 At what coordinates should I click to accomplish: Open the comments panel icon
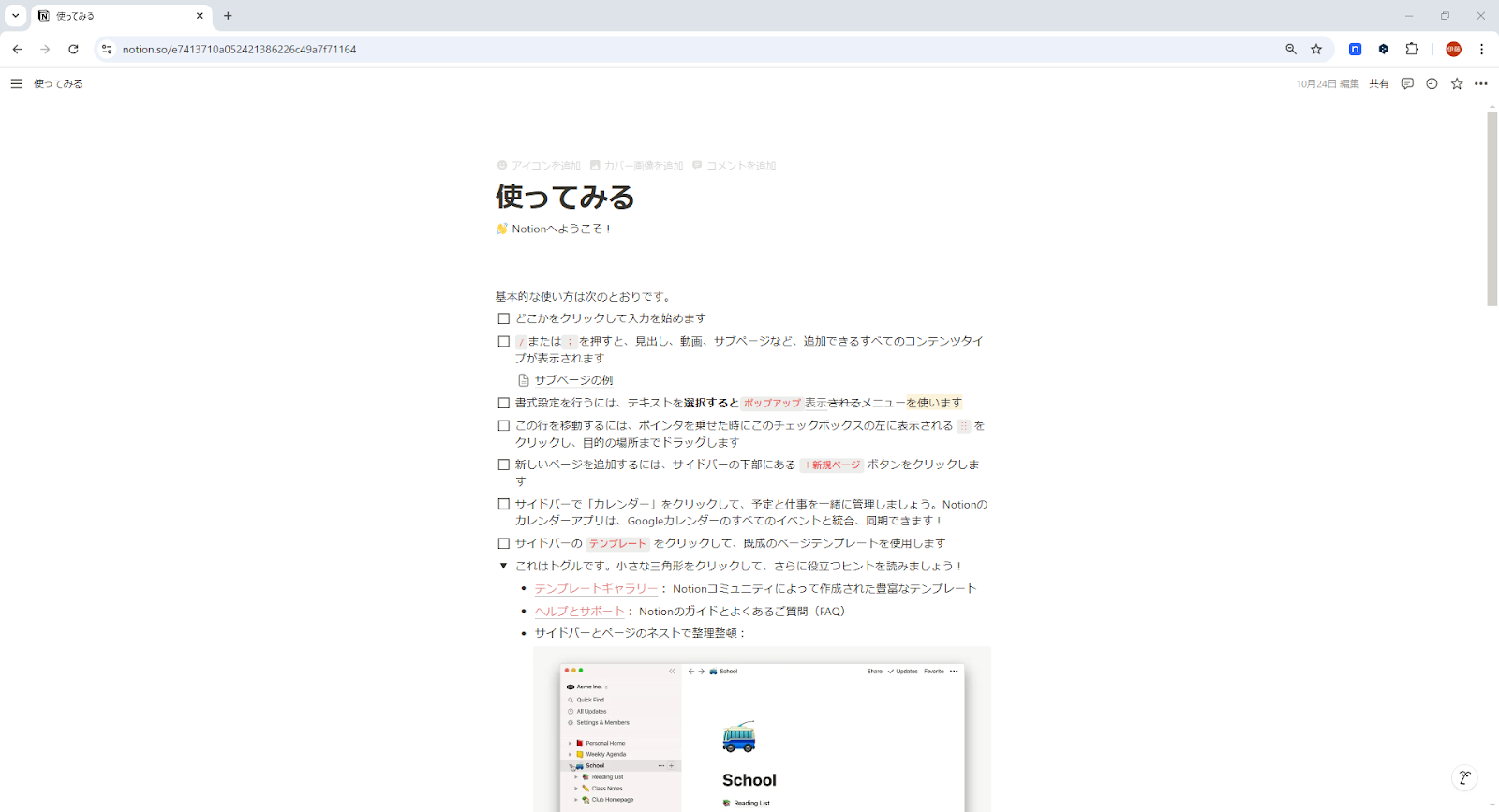pyautogui.click(x=1407, y=83)
